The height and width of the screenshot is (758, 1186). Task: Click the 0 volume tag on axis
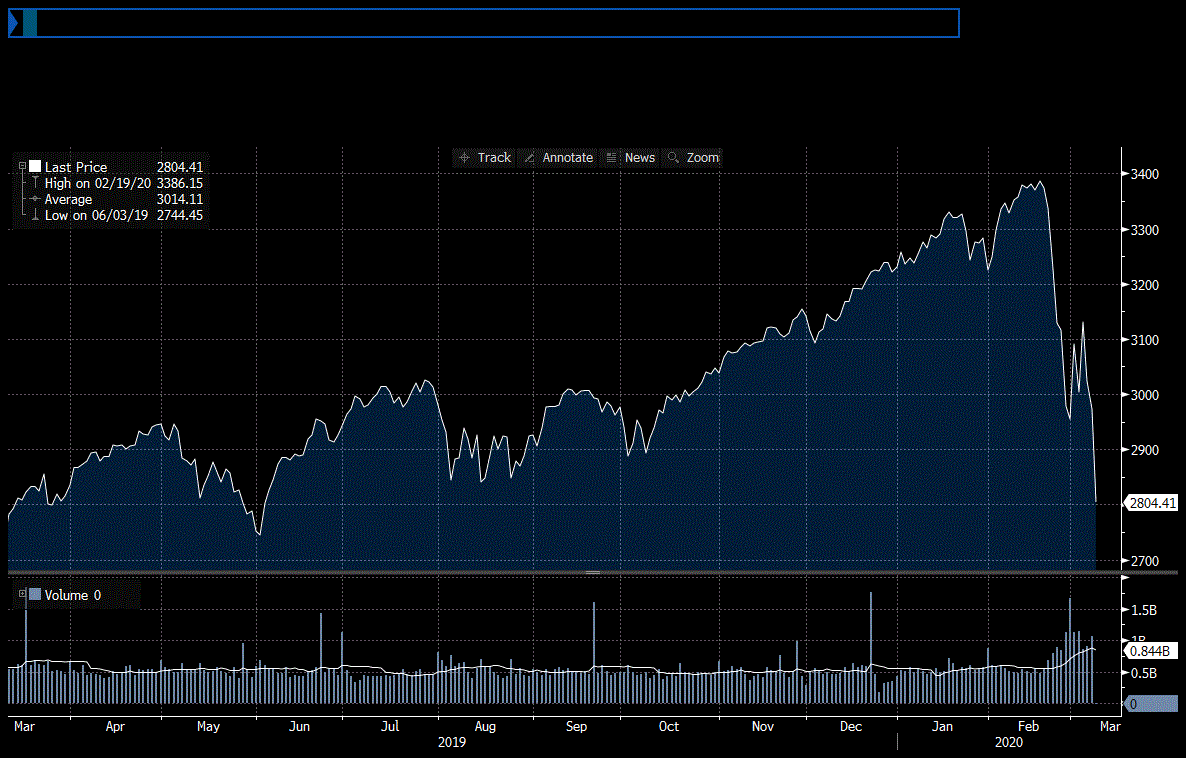(x=1151, y=704)
